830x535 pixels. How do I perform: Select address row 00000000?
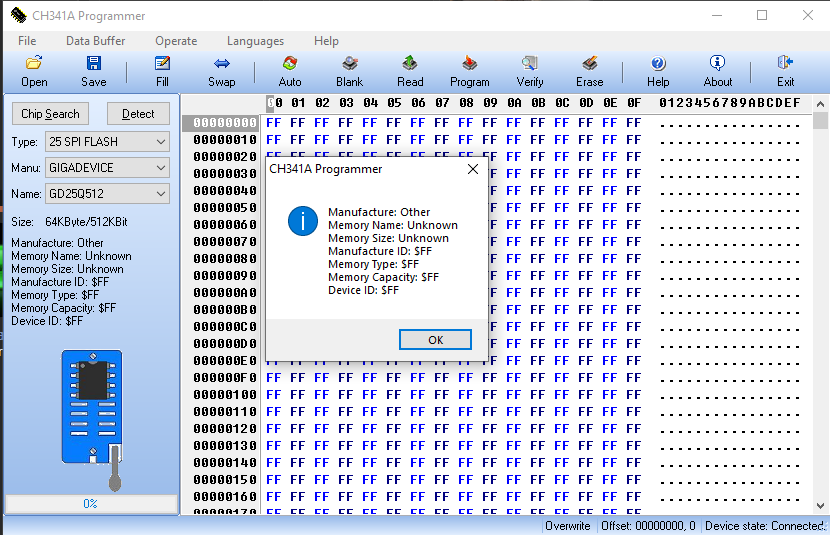[224, 123]
